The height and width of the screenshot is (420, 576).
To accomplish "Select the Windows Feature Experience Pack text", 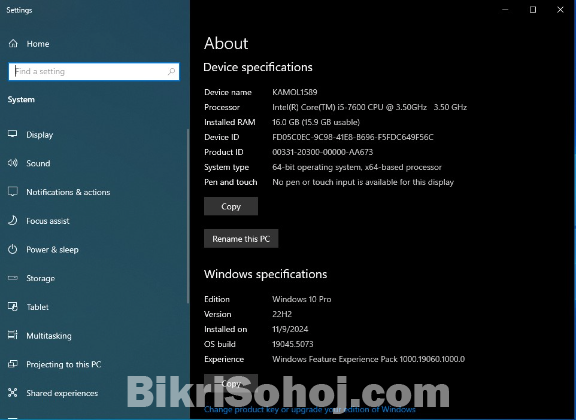I will pos(368,359).
